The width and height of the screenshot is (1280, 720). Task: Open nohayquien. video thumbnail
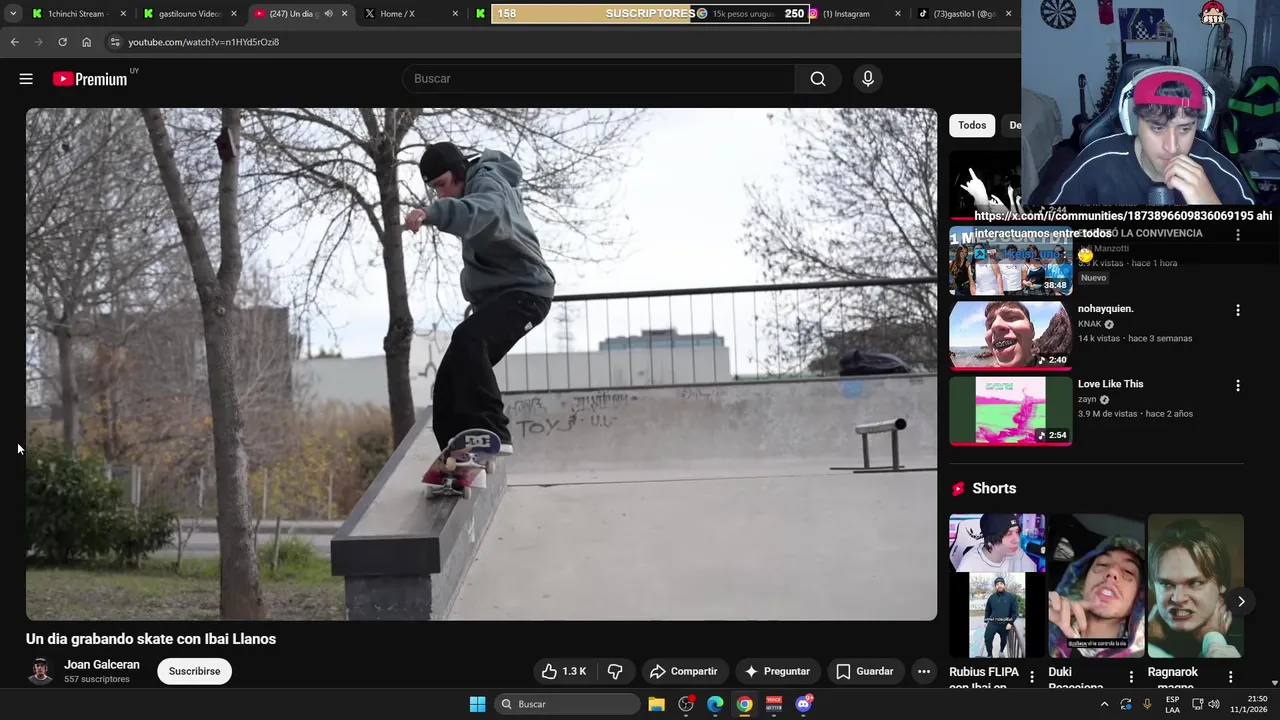(x=1010, y=335)
